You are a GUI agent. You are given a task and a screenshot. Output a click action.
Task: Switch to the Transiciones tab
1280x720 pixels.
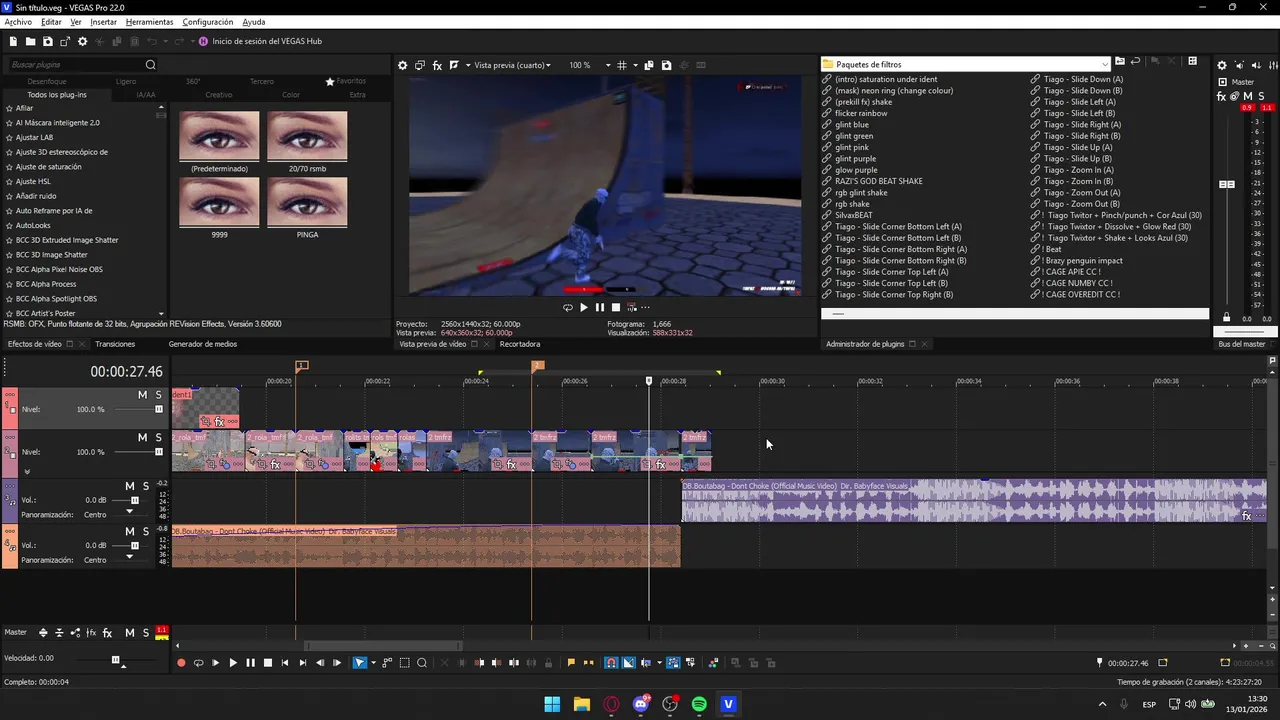(x=115, y=344)
